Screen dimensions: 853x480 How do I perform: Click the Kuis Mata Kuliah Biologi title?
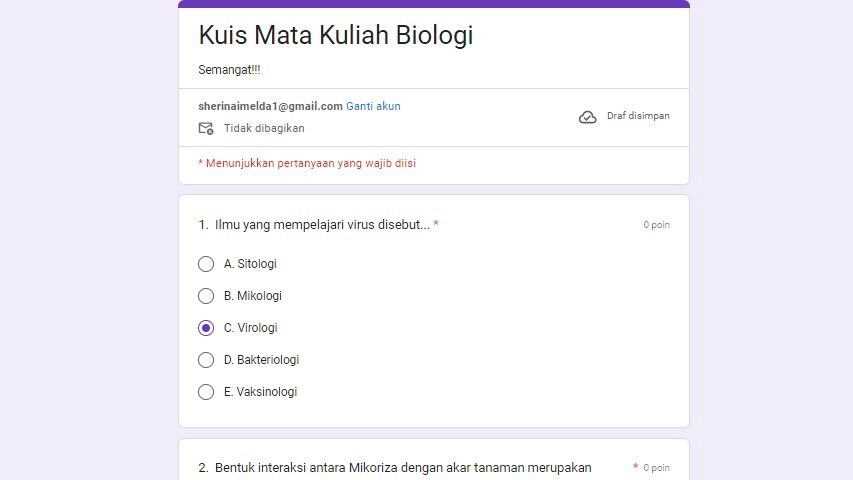336,35
